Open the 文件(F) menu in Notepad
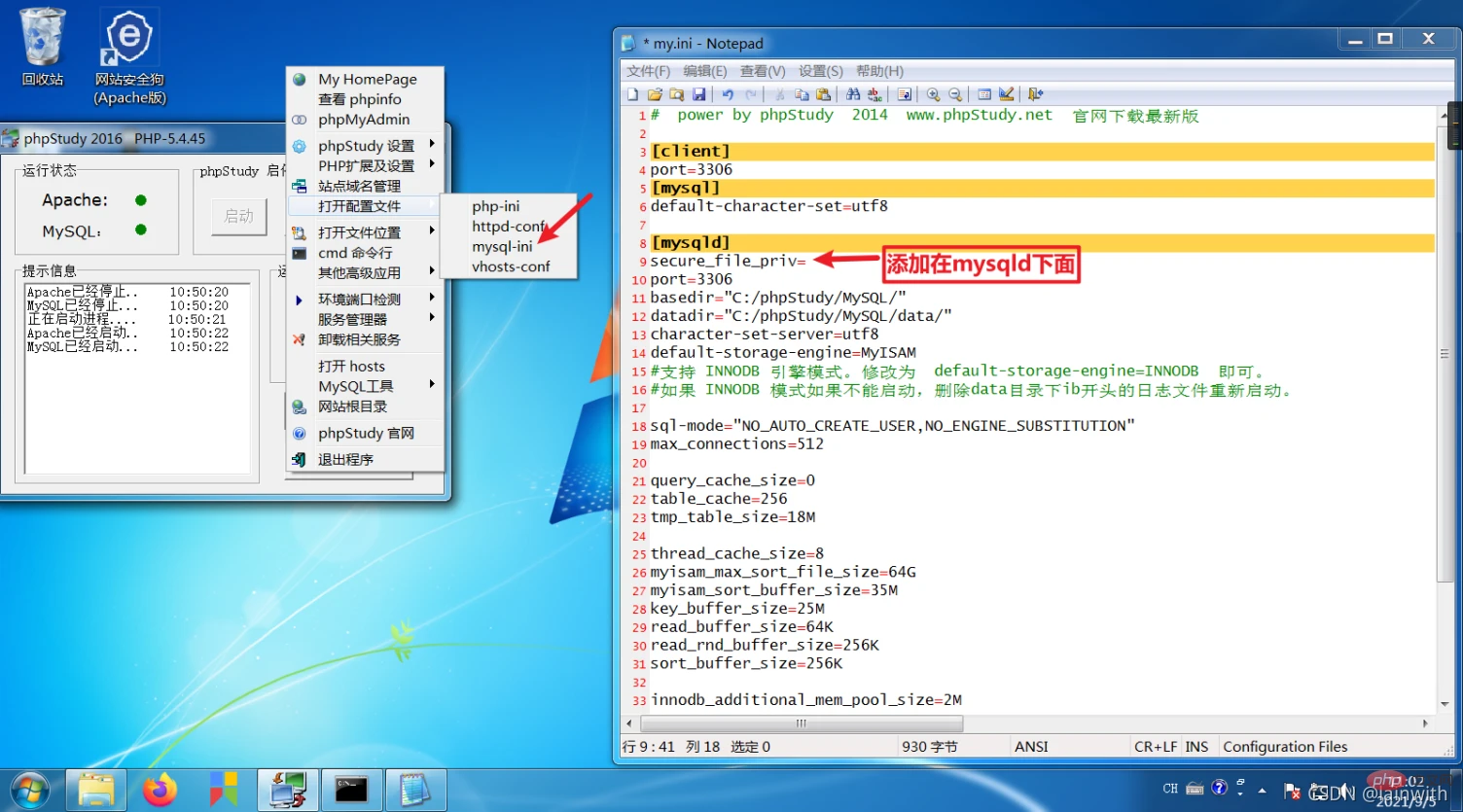 point(648,71)
